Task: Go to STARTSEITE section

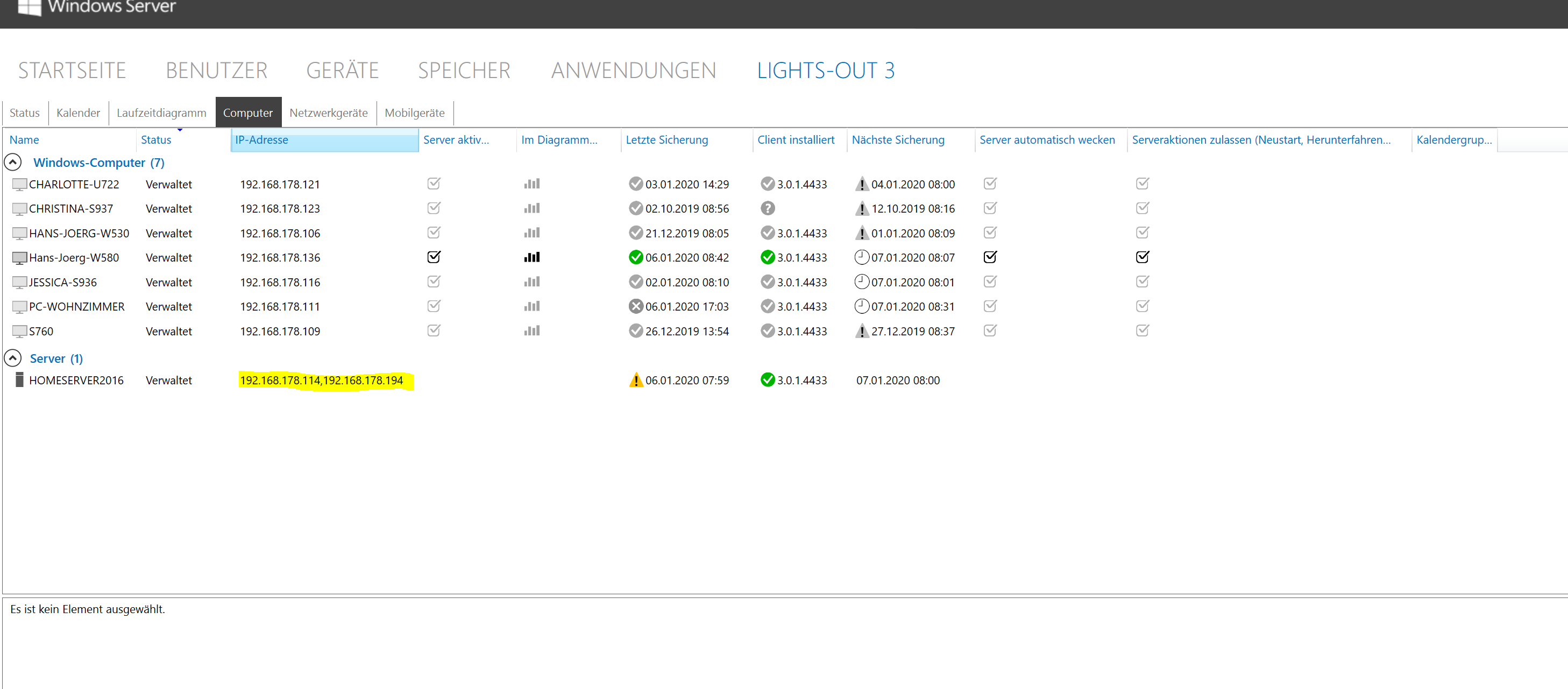Action: point(72,71)
